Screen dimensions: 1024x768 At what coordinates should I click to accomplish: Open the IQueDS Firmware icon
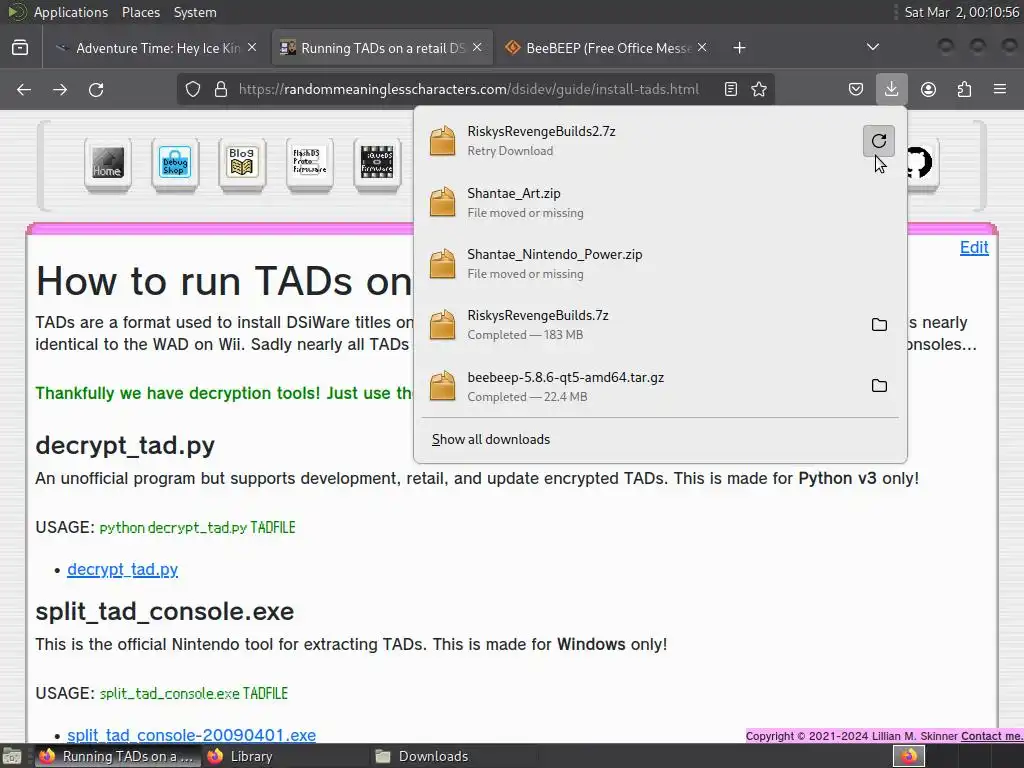coord(377,163)
